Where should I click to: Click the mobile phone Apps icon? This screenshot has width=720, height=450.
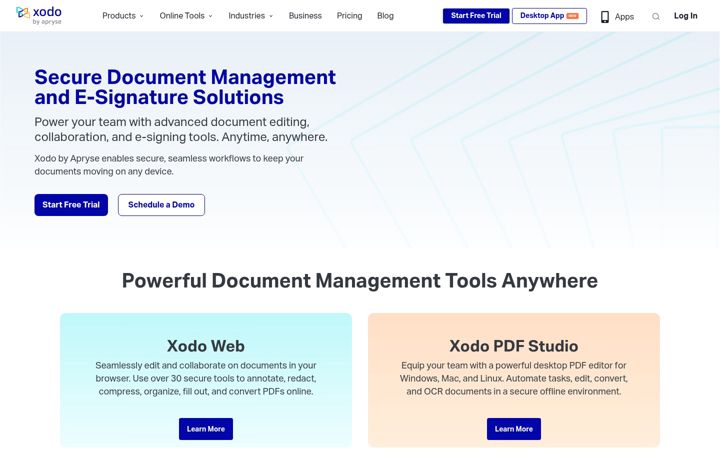(605, 17)
